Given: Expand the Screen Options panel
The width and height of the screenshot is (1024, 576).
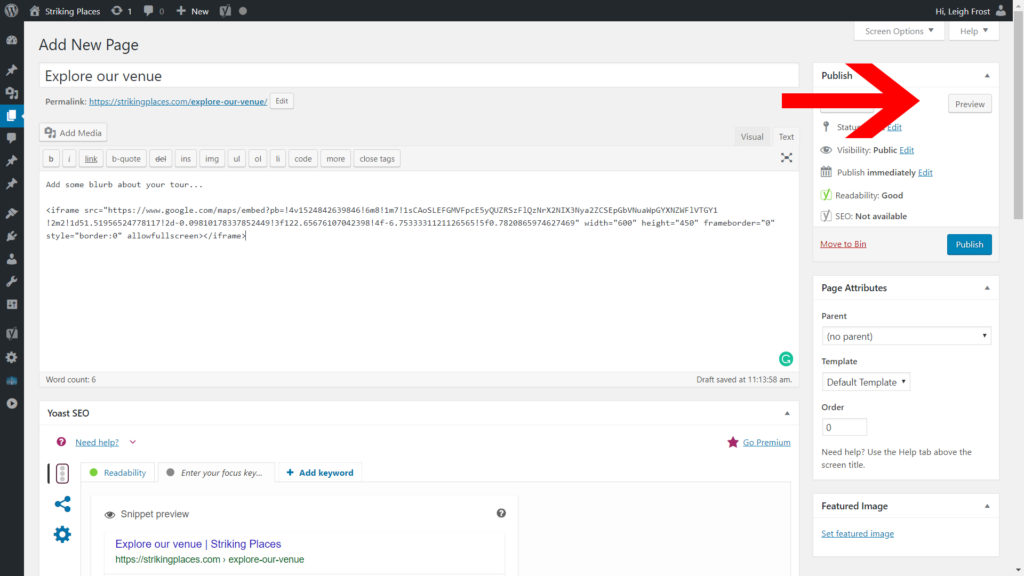Looking at the screenshot, I should pyautogui.click(x=899, y=31).
